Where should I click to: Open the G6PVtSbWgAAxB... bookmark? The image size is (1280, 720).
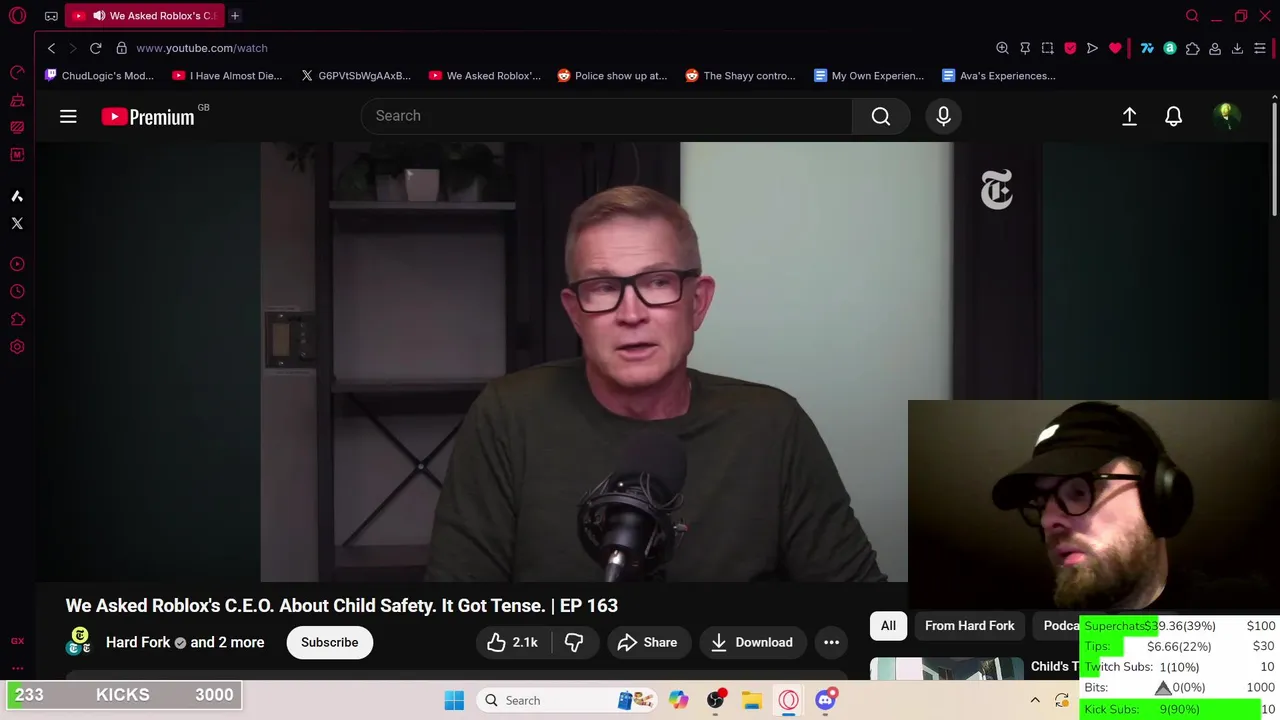tap(356, 76)
